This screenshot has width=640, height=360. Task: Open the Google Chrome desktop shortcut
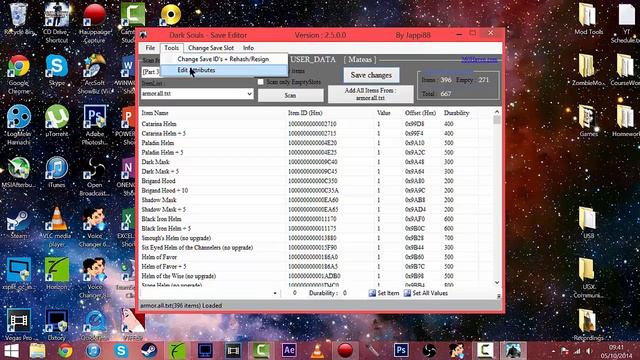(x=19, y=73)
